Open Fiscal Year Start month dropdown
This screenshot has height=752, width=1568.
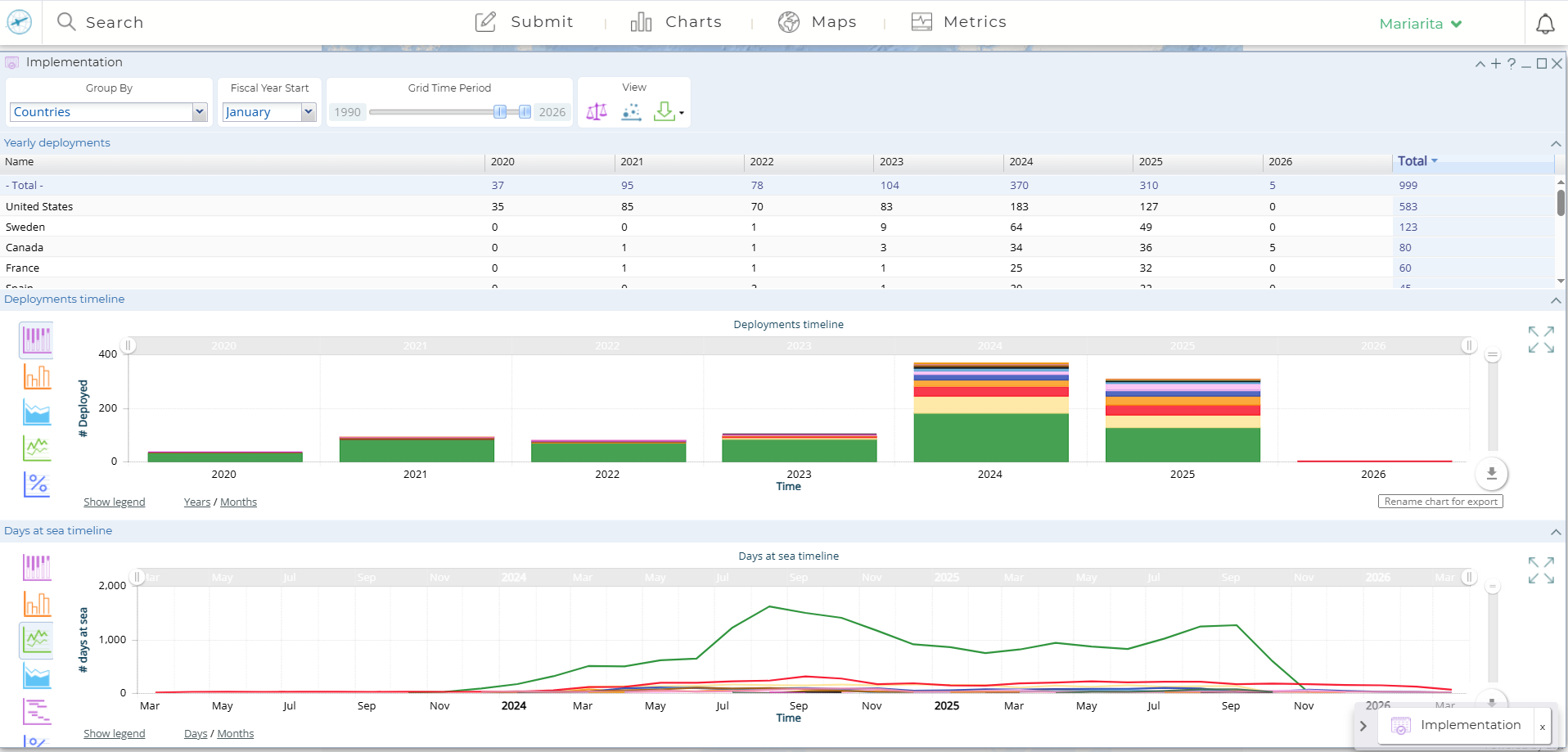pos(269,112)
